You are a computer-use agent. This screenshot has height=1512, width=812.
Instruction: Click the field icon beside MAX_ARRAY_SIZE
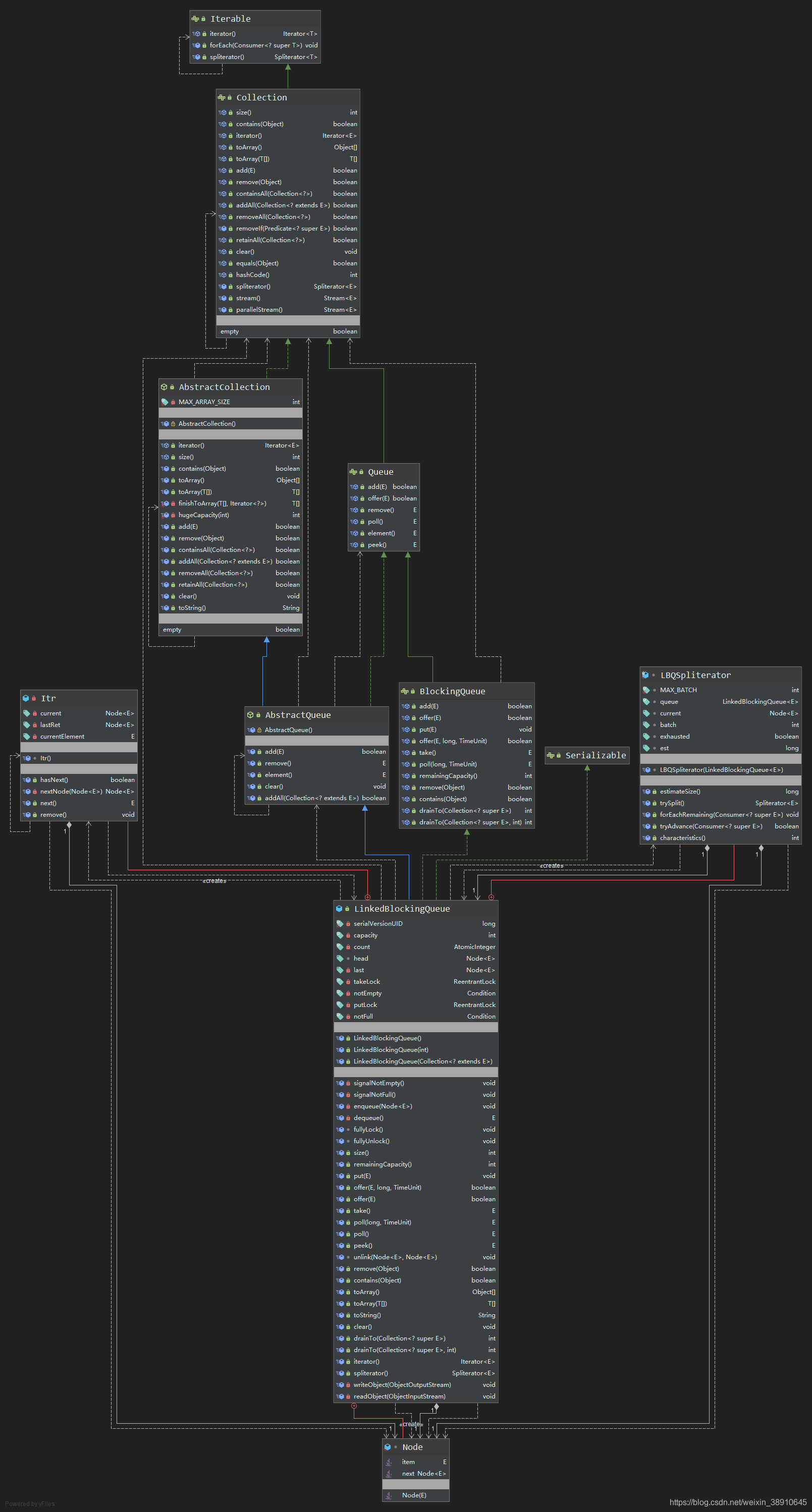(165, 402)
